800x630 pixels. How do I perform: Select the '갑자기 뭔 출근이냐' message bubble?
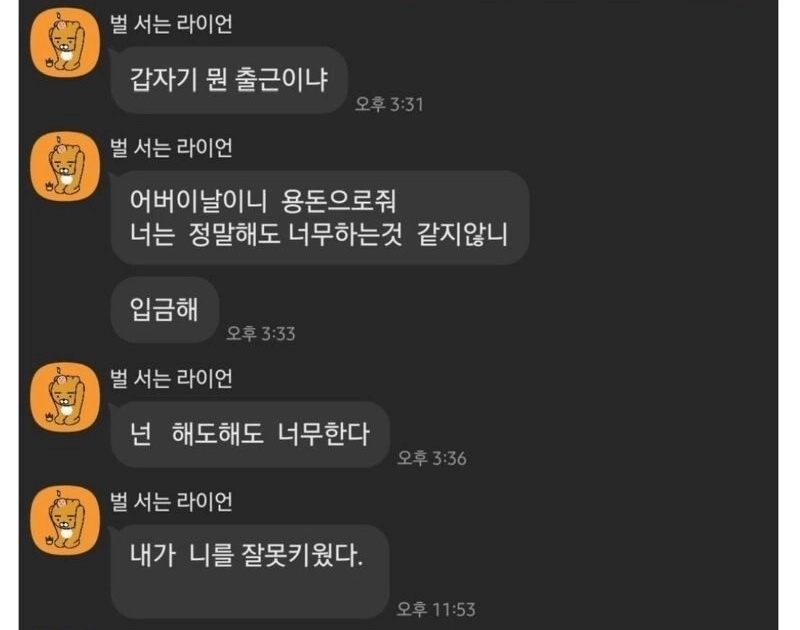229,80
